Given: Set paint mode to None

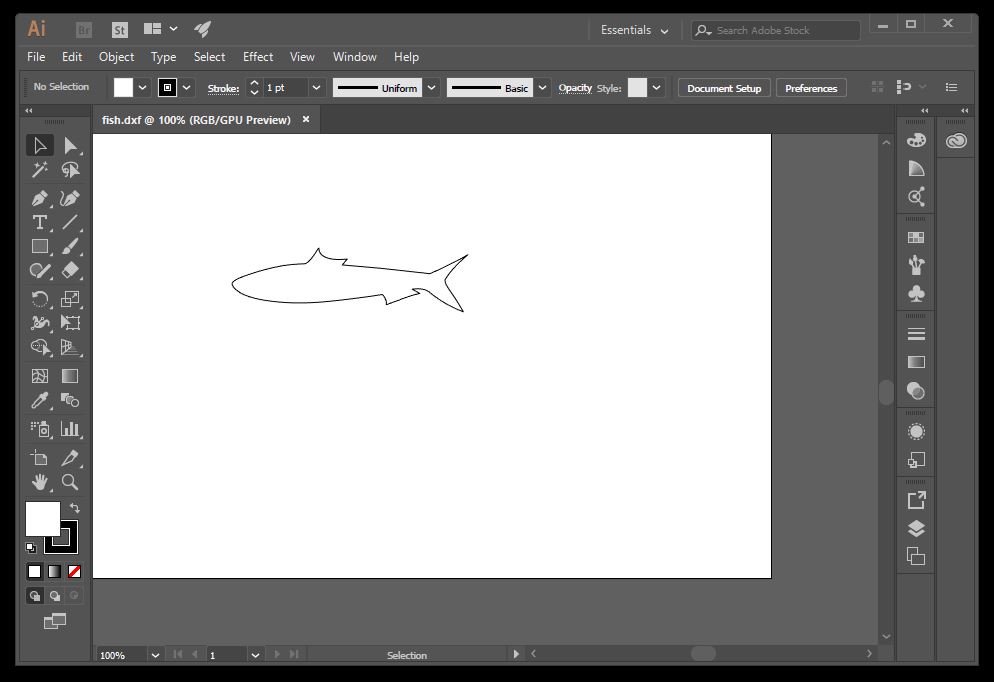Looking at the screenshot, I should point(74,572).
